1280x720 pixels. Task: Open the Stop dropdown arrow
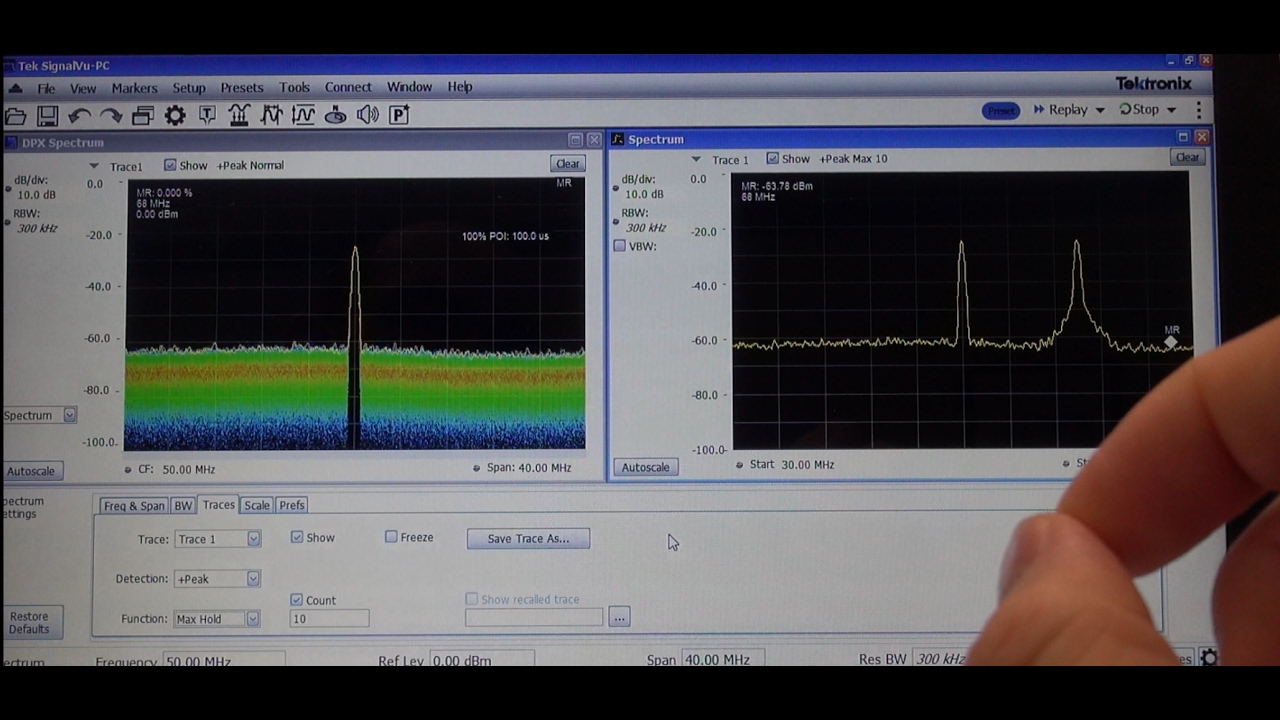(1171, 110)
